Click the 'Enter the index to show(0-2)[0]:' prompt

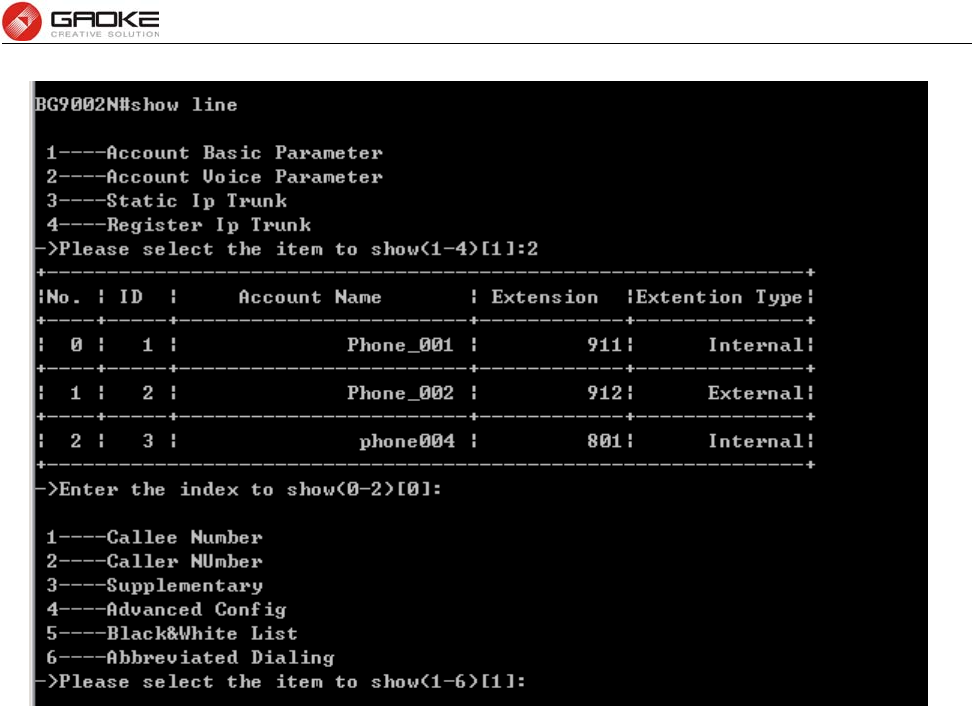point(238,489)
